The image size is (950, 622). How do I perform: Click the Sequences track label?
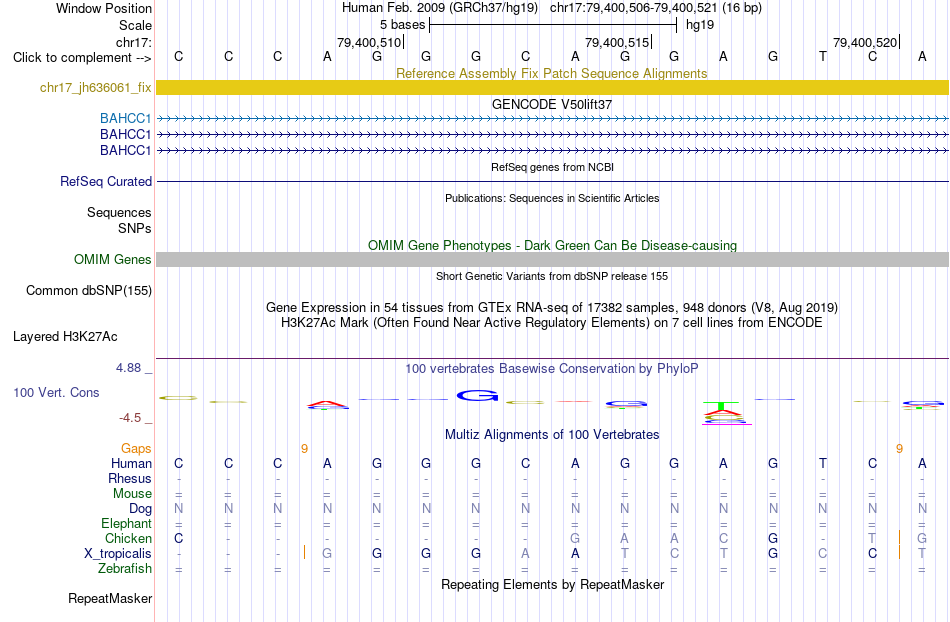pyautogui.click(x=119, y=212)
